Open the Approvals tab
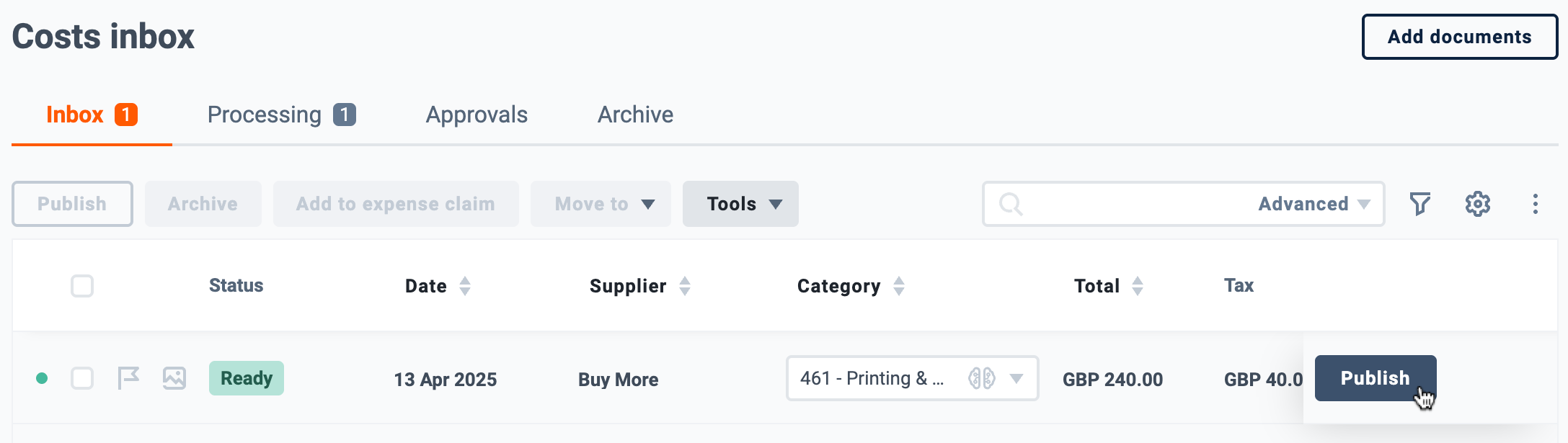Image resolution: width=1568 pixels, height=443 pixels. click(477, 115)
